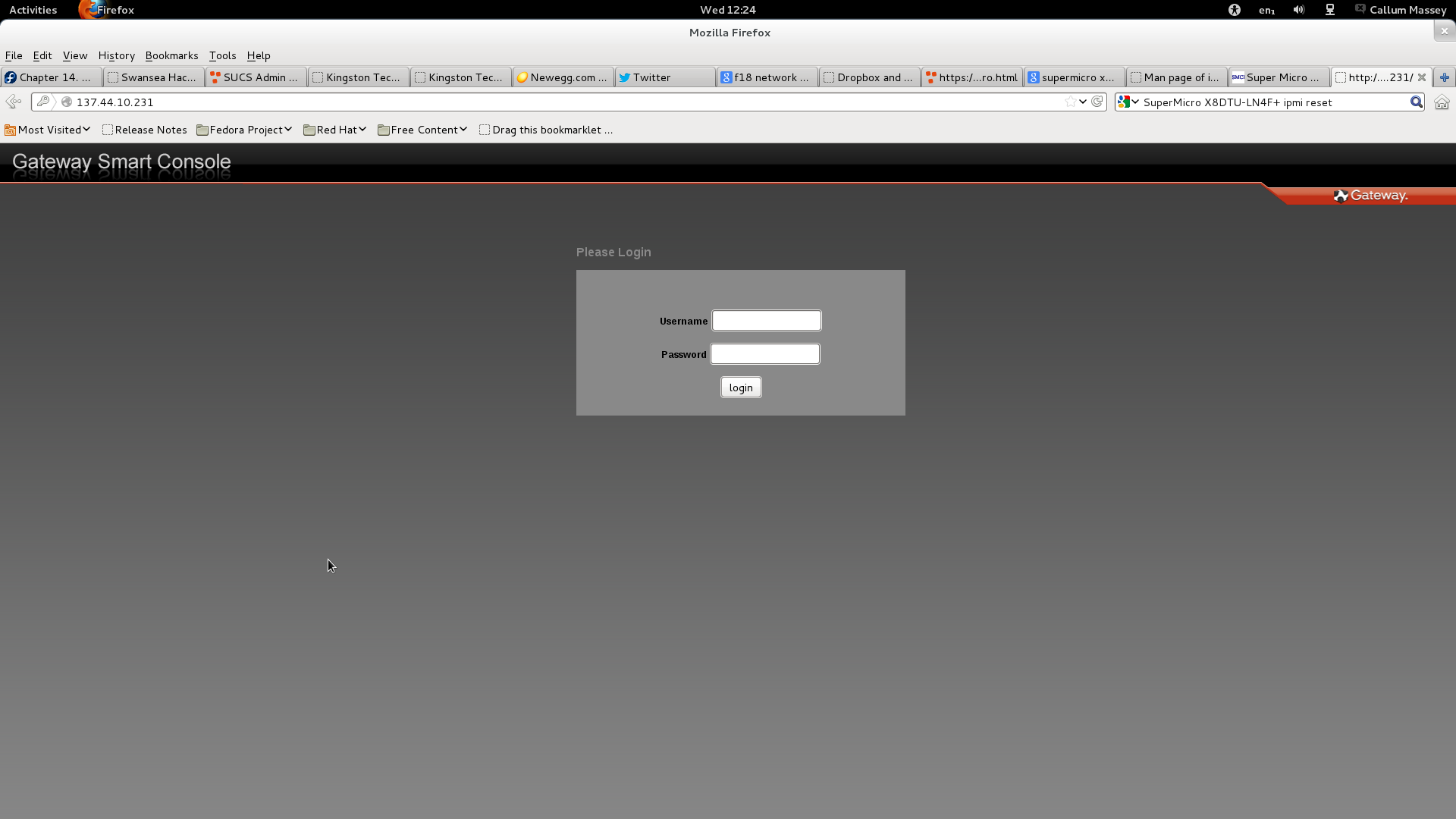Open a new tab with plus icon
Viewport: 1456px width, 819px height.
click(1445, 77)
